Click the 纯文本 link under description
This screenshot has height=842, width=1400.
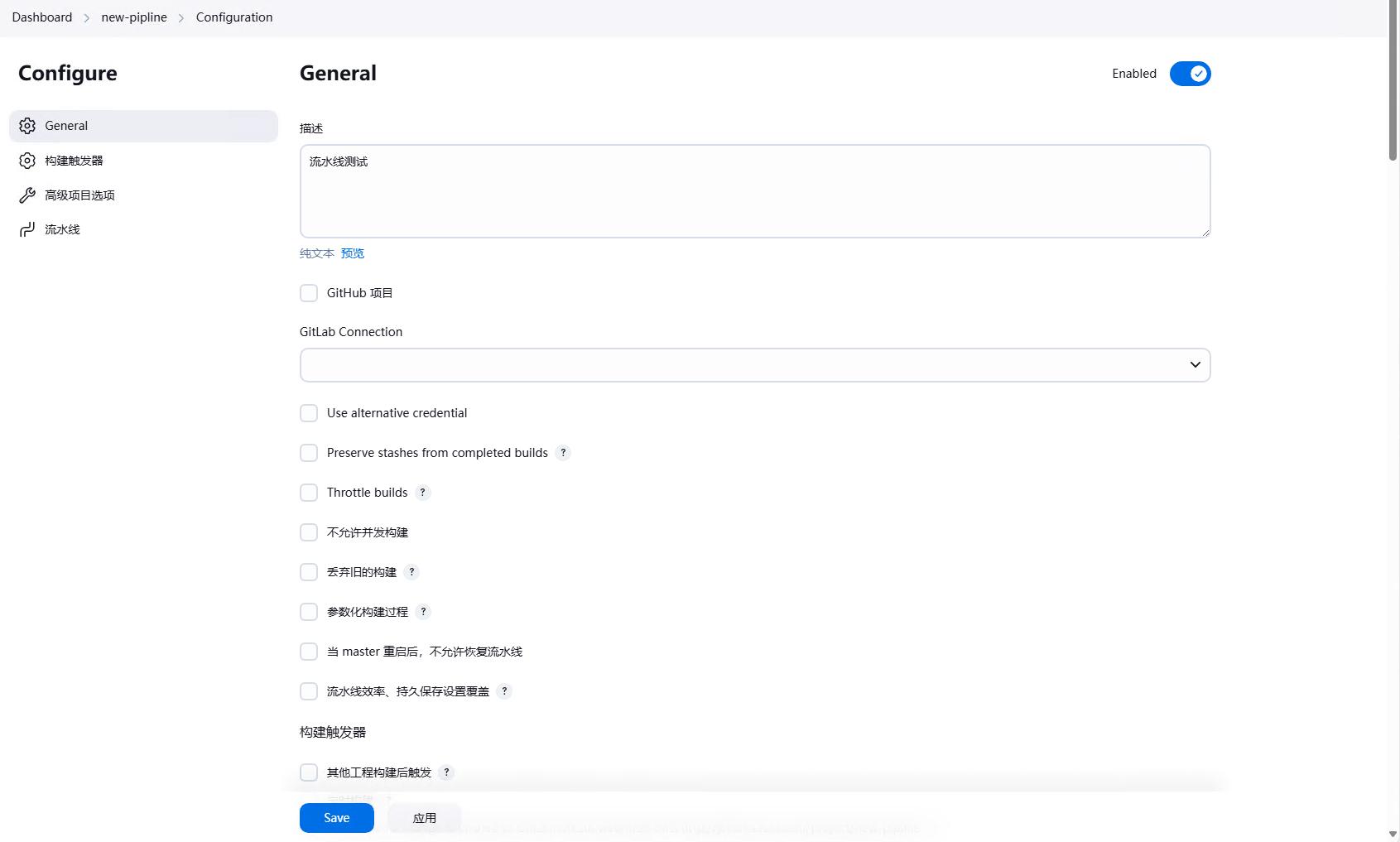(317, 253)
